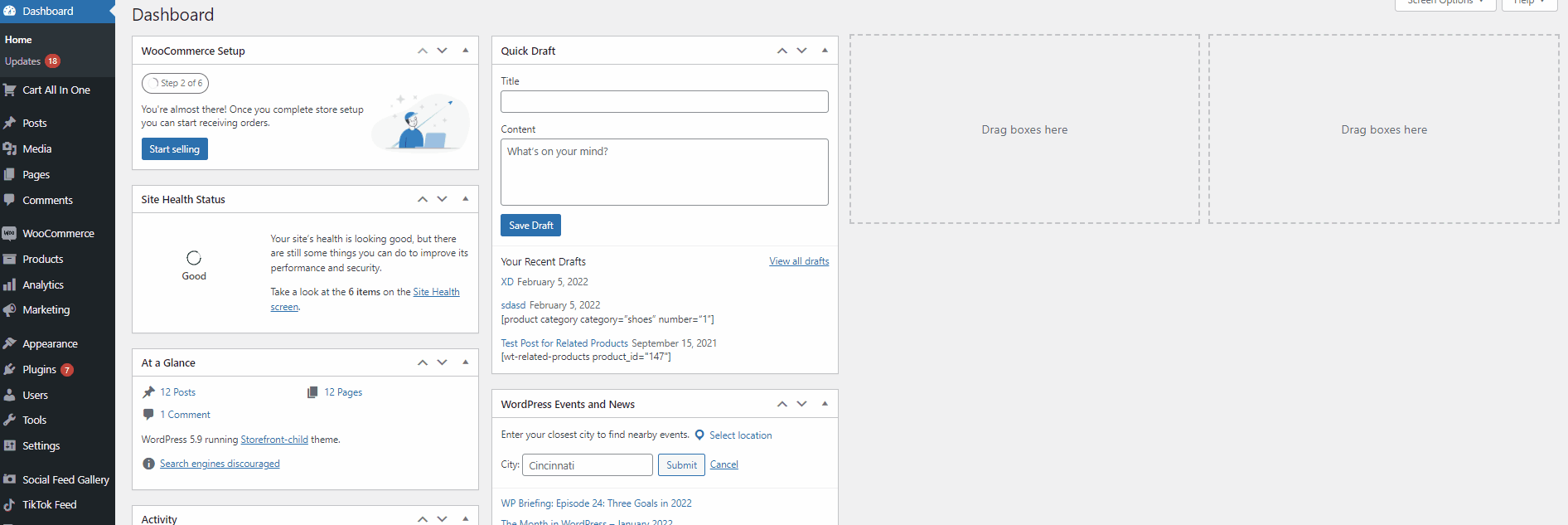The width and height of the screenshot is (1568, 525).
Task: Click the Start selling button
Action: point(174,149)
